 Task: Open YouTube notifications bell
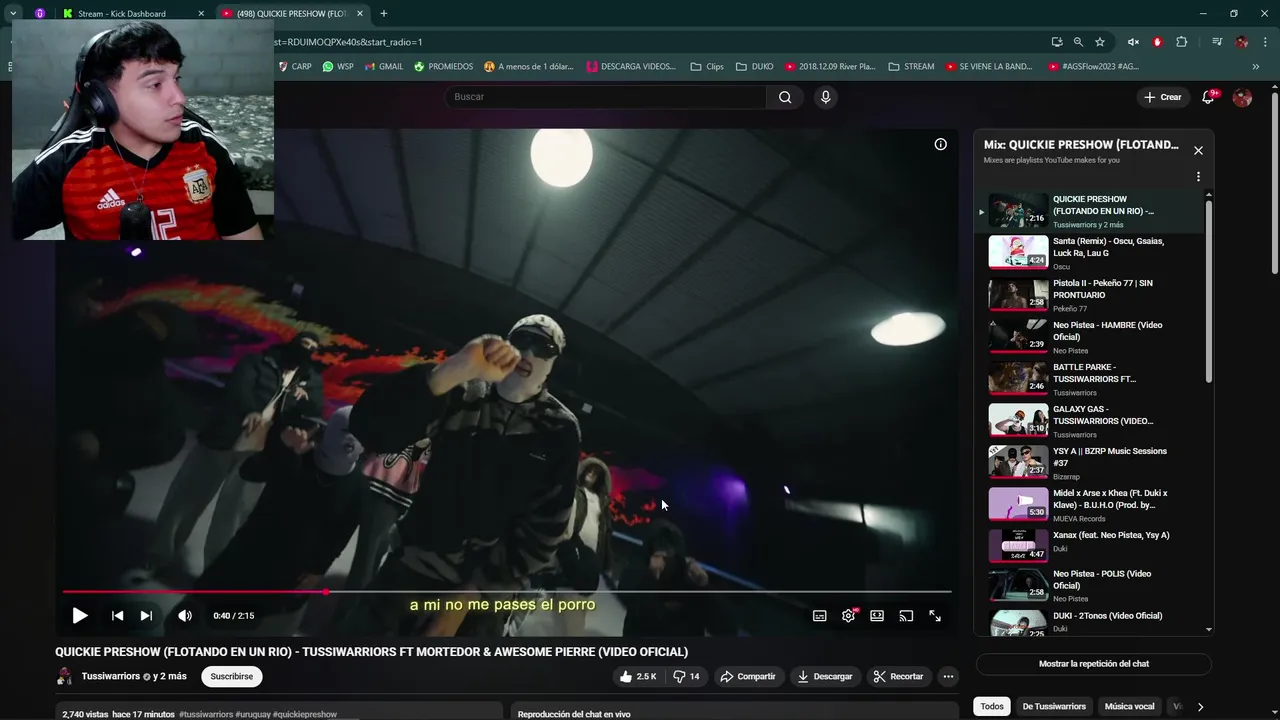click(x=1208, y=97)
